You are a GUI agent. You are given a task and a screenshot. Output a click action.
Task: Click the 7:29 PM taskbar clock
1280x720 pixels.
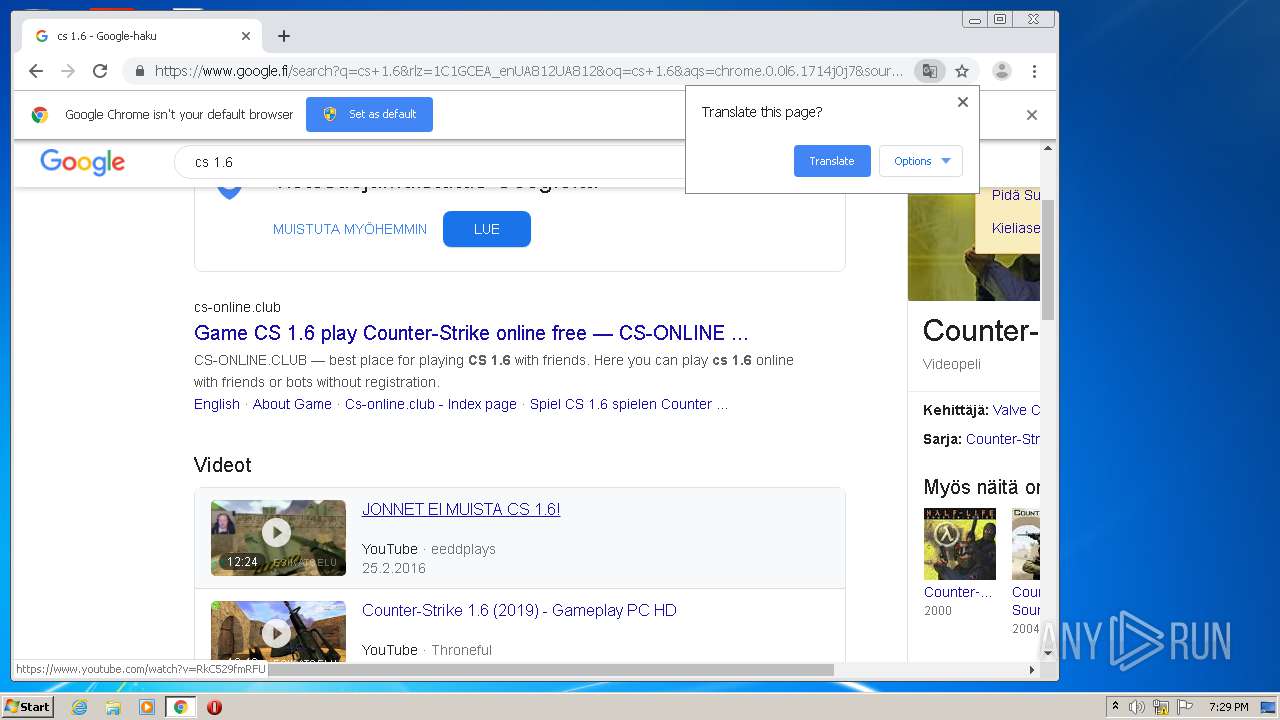coord(1228,707)
